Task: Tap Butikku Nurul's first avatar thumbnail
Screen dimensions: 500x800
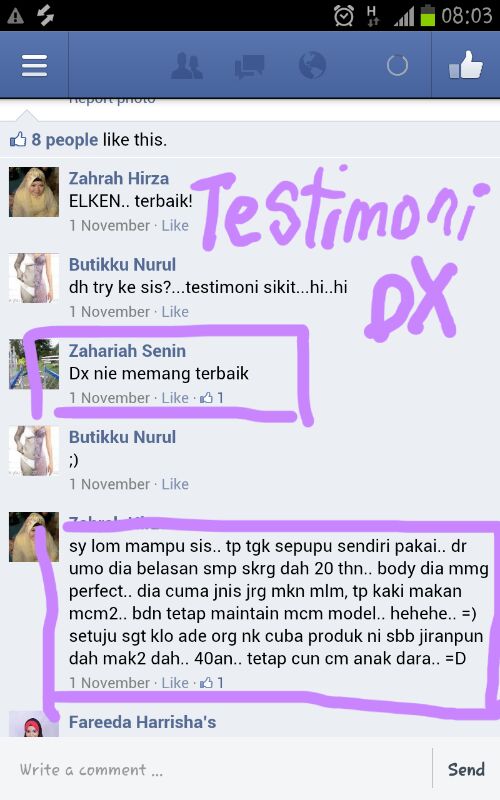Action: click(34, 278)
